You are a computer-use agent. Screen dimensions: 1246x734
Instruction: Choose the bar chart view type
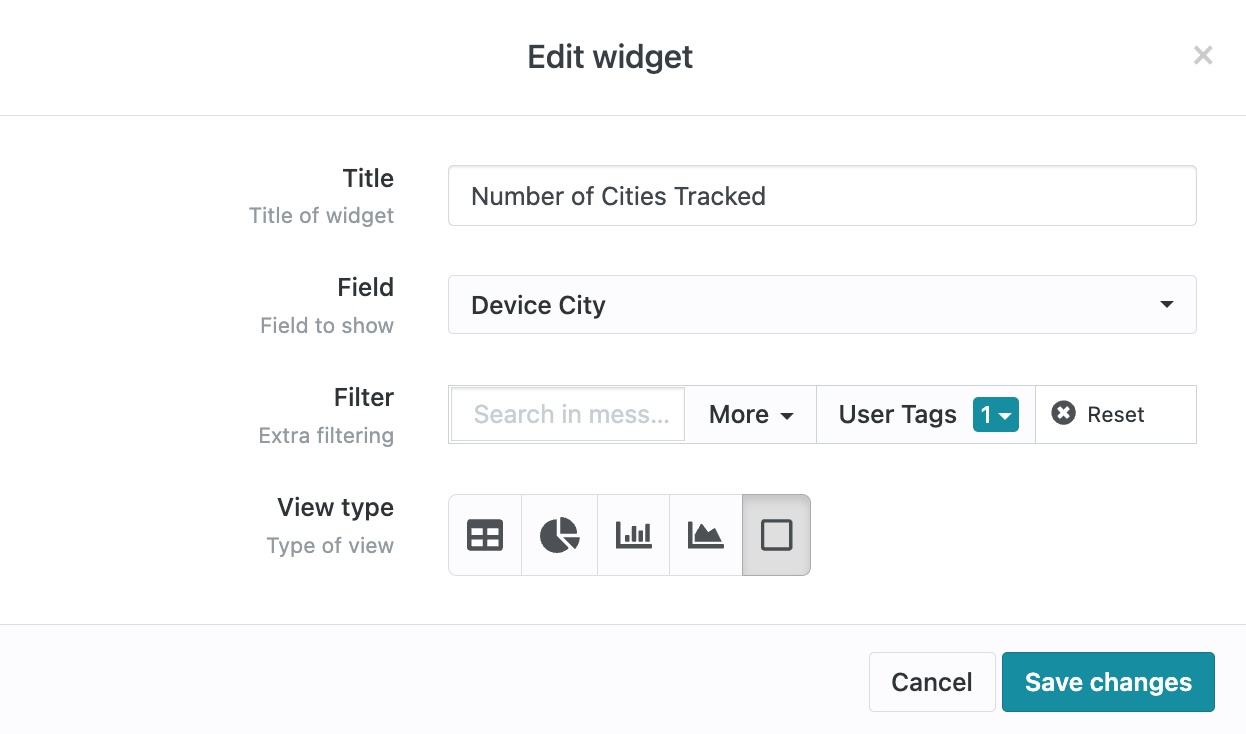pyautogui.click(x=633, y=535)
